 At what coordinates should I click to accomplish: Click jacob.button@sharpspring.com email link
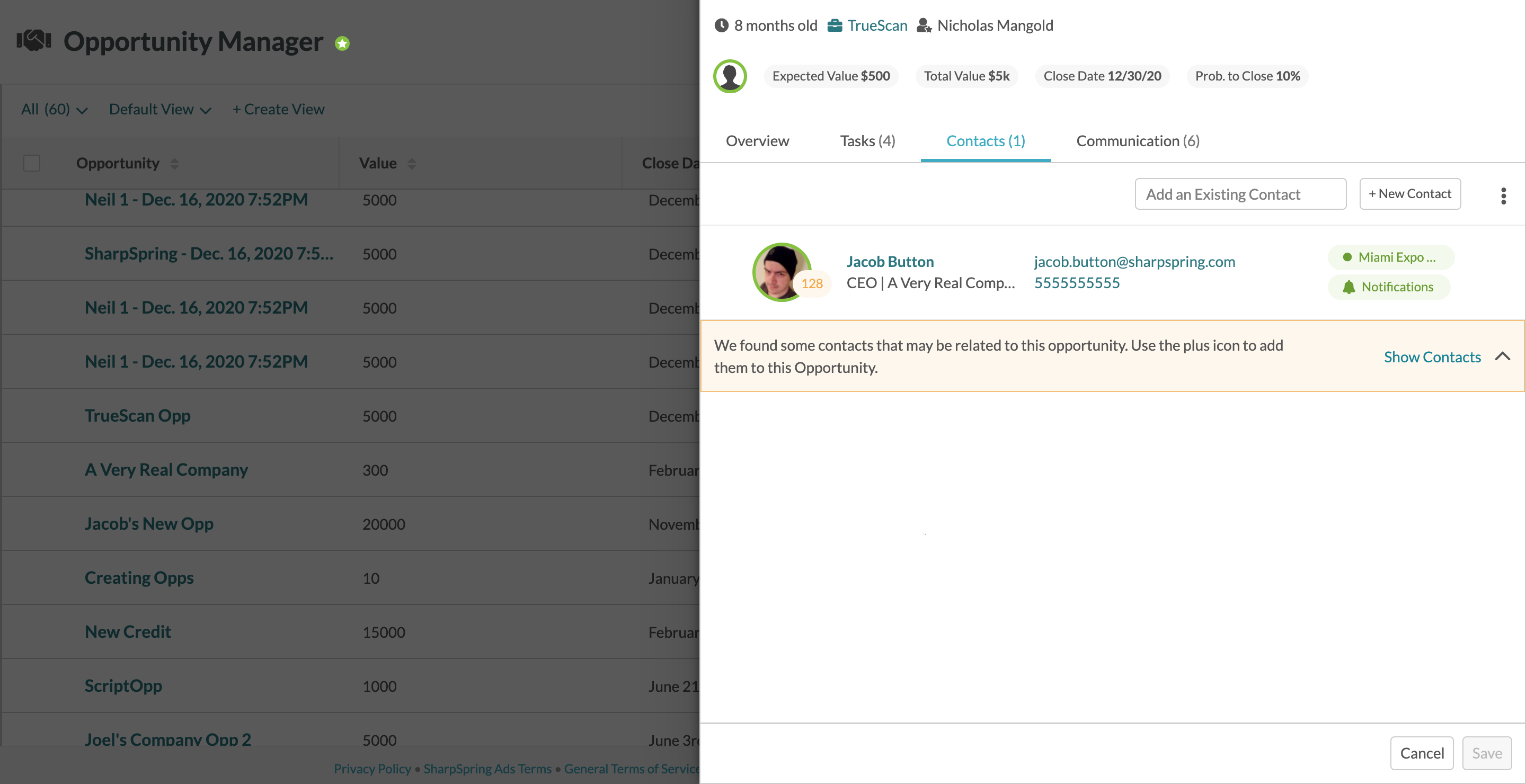tap(1134, 262)
